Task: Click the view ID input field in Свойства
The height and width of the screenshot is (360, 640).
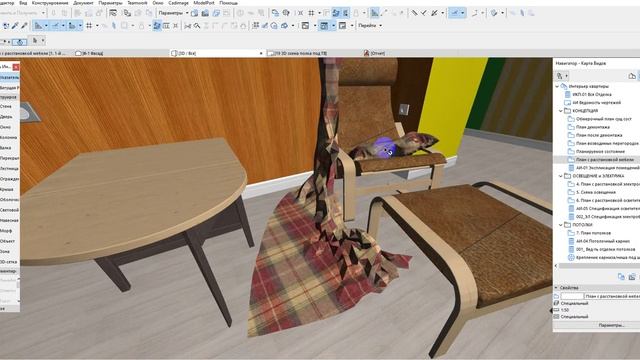Action: coord(572,296)
